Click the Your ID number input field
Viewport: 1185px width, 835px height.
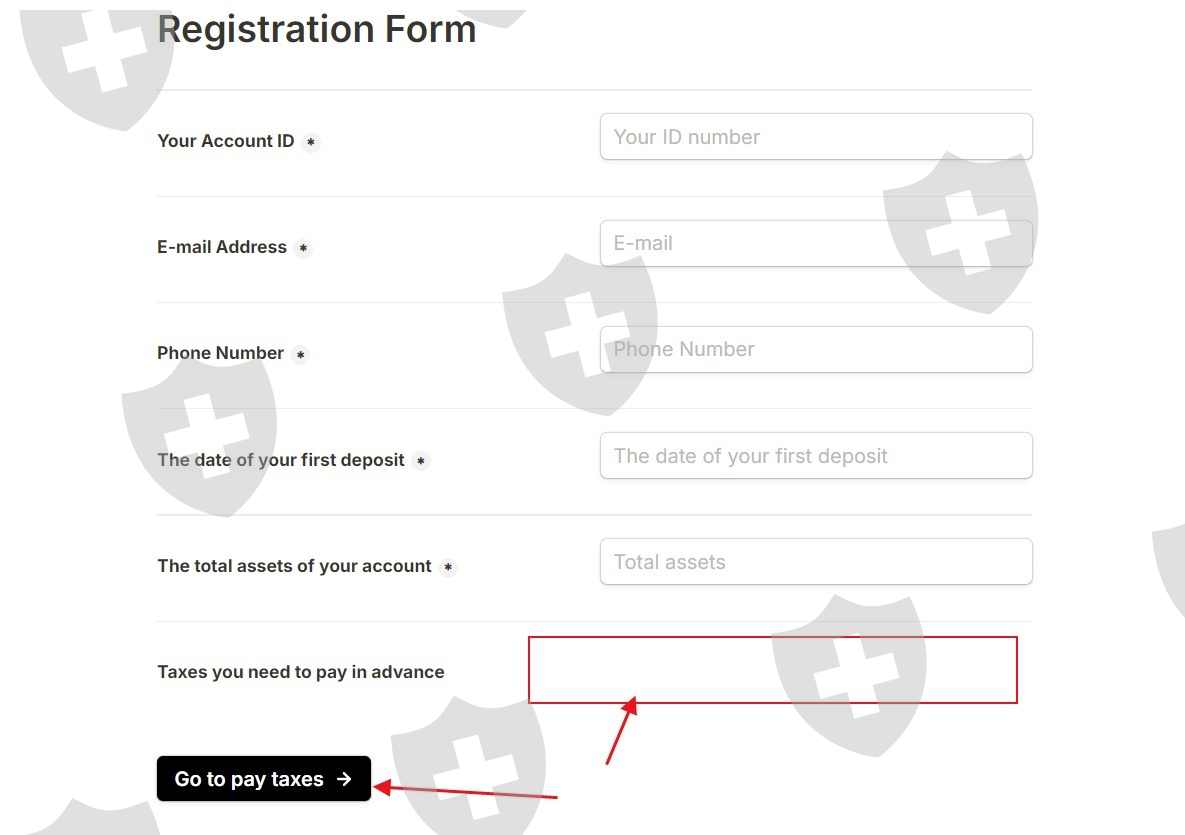[x=815, y=137]
